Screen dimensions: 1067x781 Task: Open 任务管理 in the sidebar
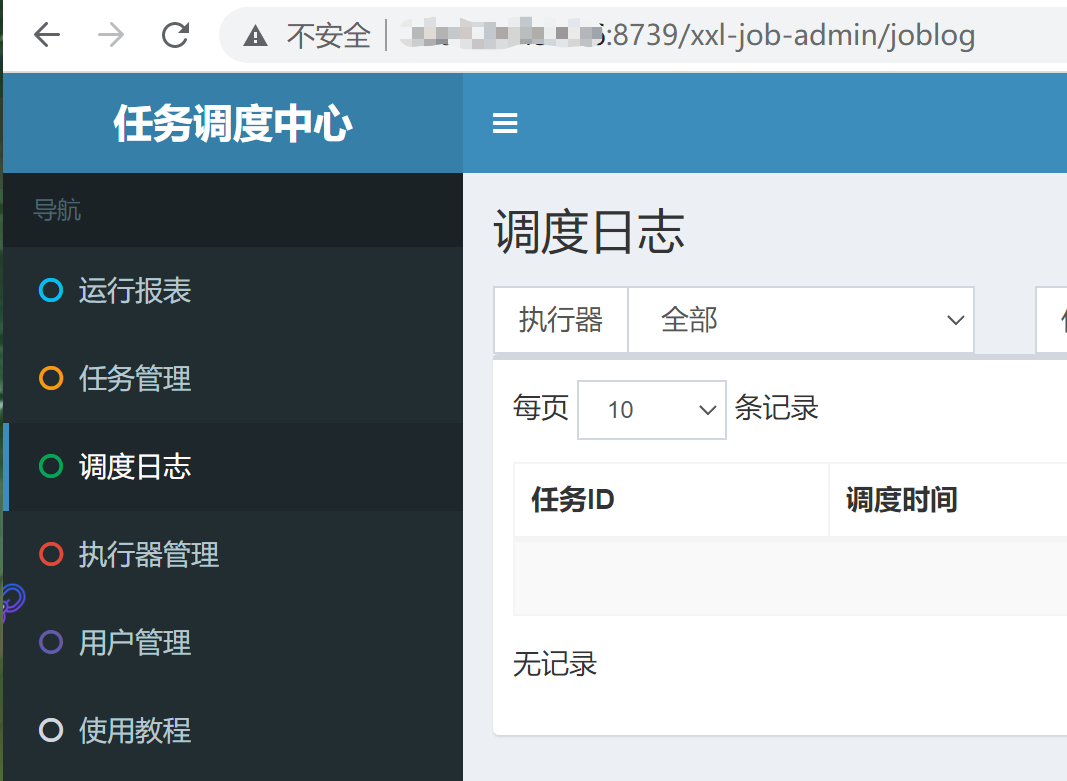coord(135,379)
